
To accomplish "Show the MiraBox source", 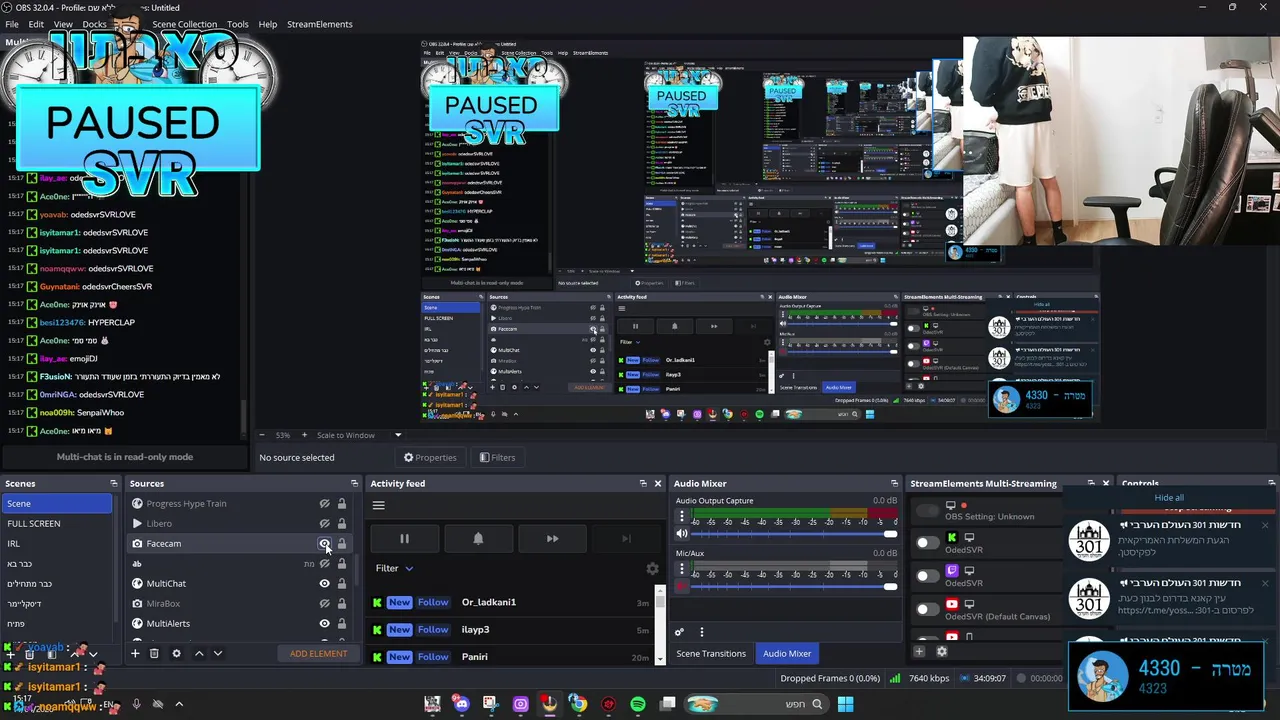I will click(324, 604).
